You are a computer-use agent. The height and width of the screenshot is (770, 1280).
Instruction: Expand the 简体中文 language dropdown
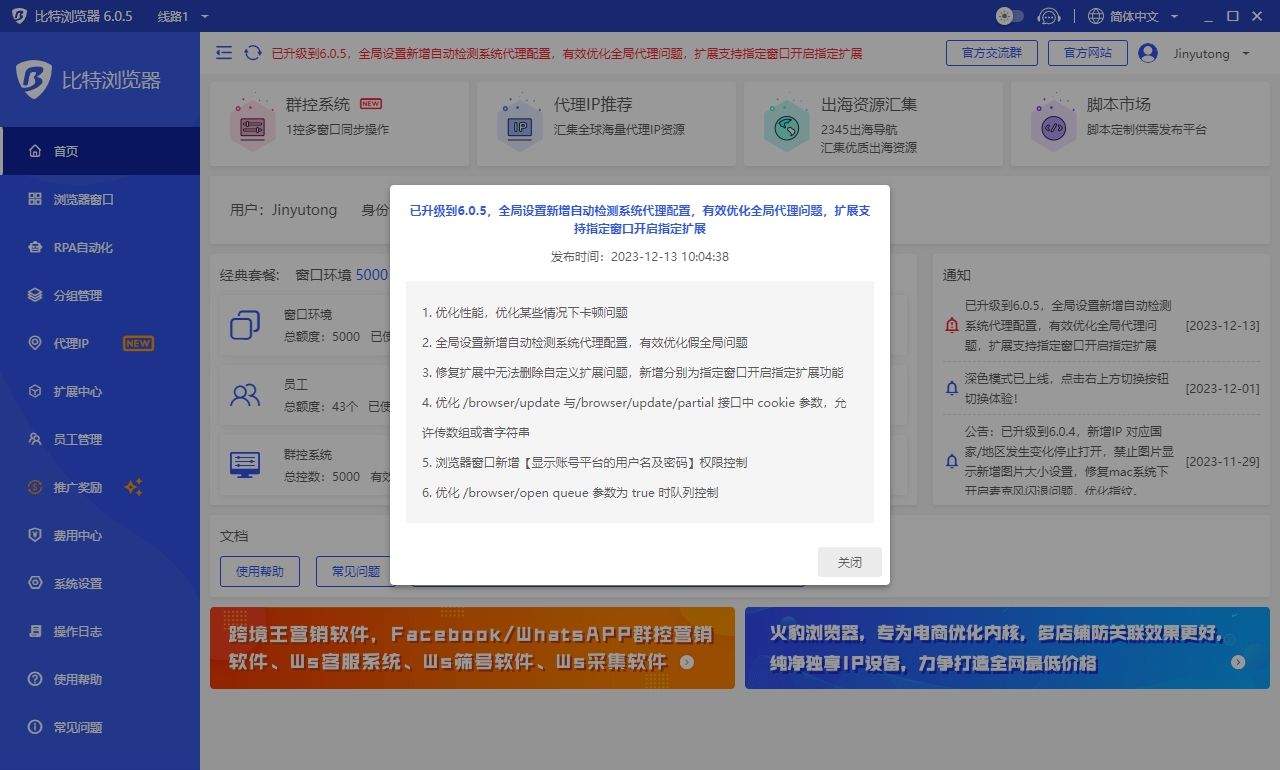click(1132, 17)
